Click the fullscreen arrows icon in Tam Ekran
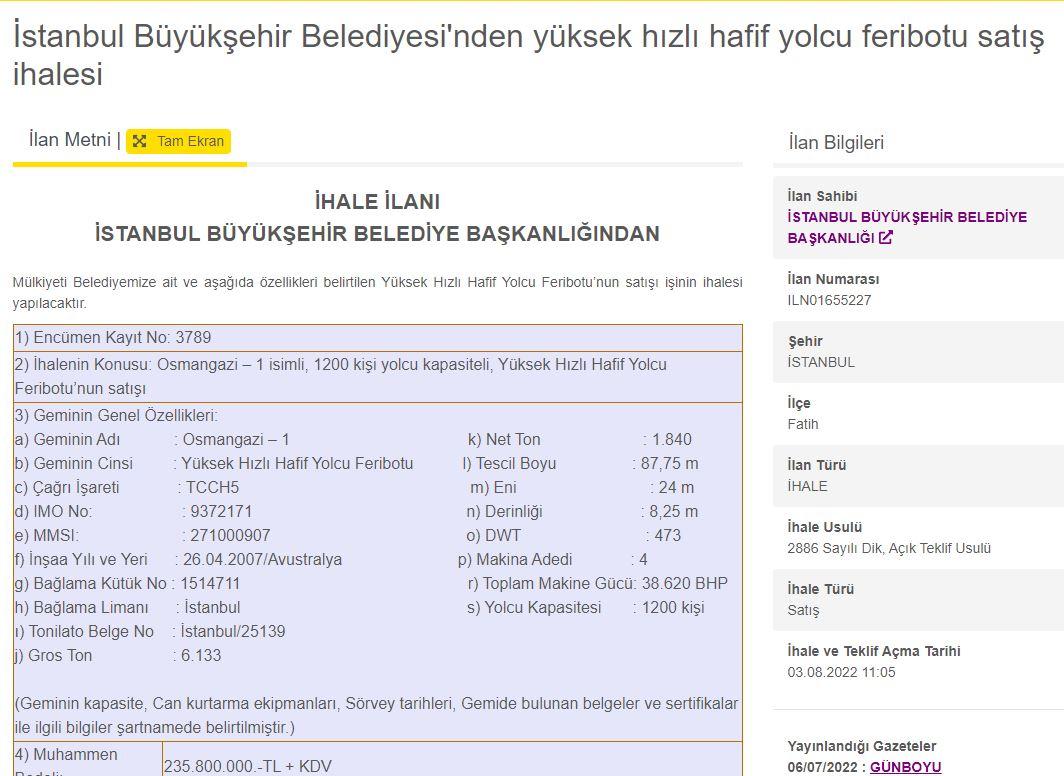The width and height of the screenshot is (1064, 776). click(x=139, y=141)
